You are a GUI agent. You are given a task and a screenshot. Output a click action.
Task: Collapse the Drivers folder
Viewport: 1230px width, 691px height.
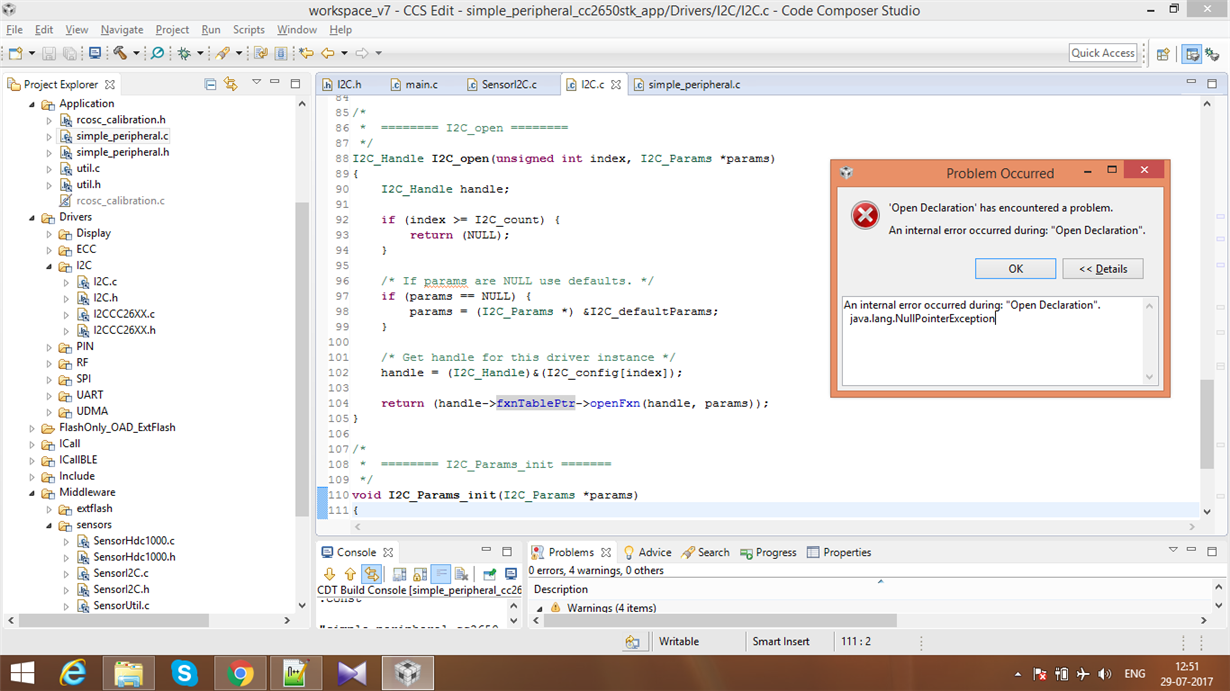[32, 217]
